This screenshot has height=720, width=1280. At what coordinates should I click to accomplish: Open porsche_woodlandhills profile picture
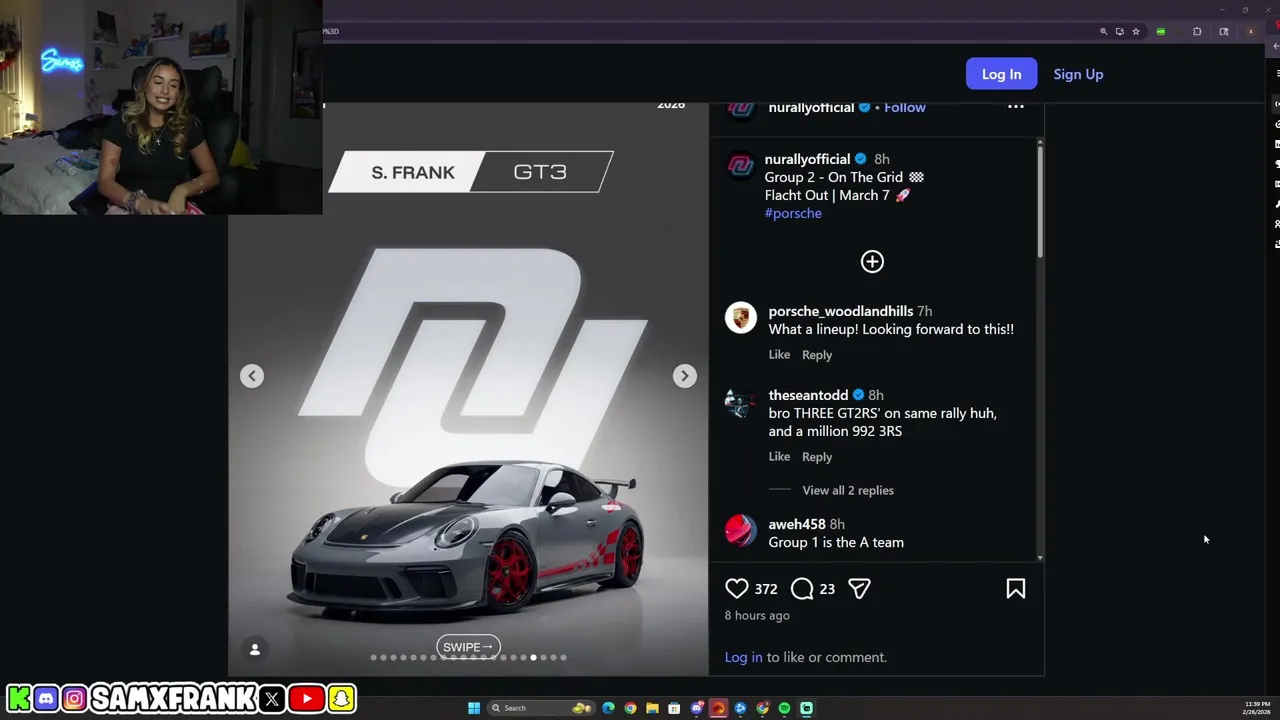741,318
